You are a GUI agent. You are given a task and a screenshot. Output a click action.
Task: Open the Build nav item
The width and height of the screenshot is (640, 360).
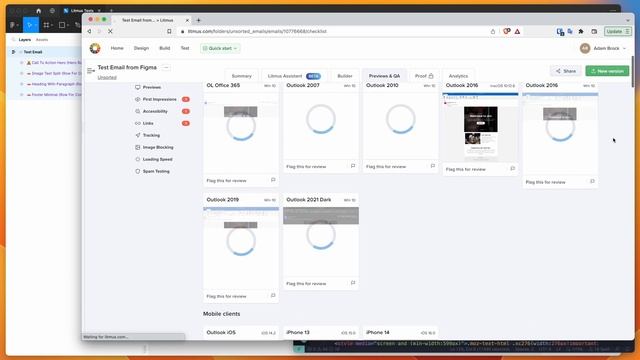tap(164, 48)
